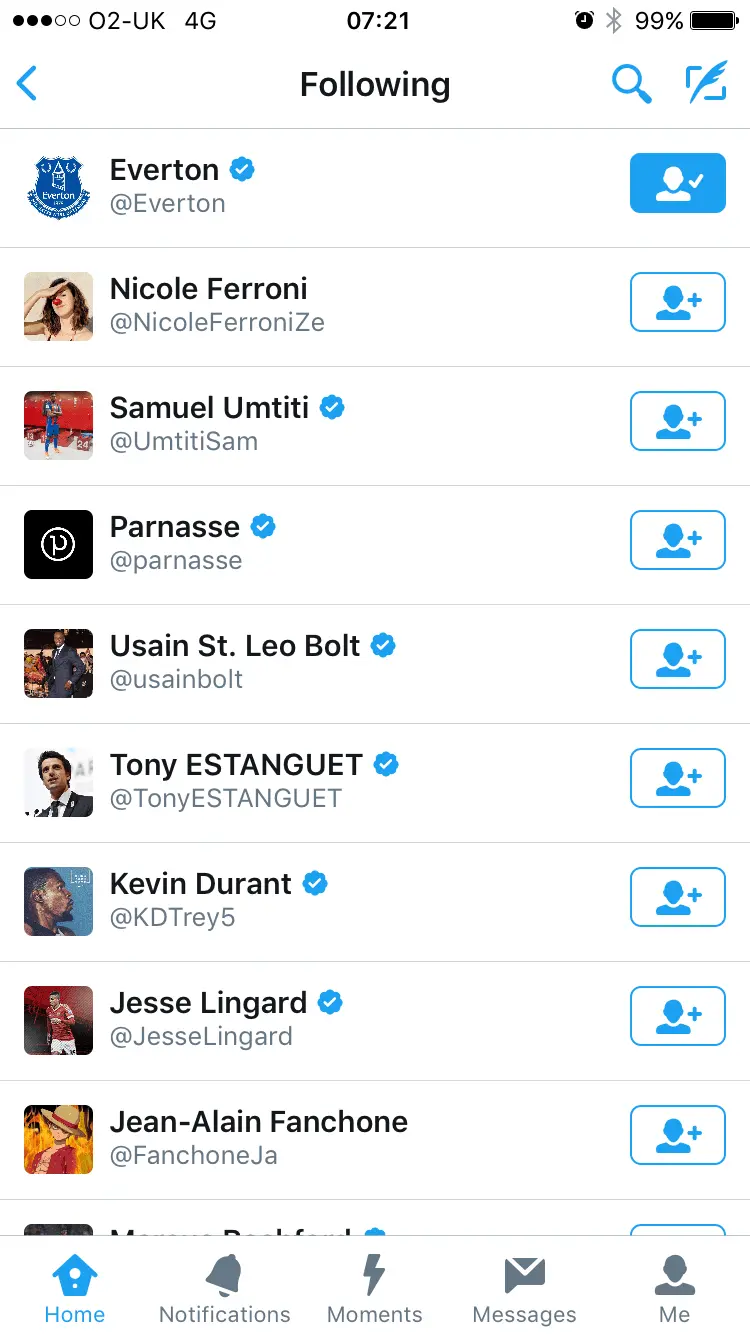Tap Jean-Alain Fanchone's cartoon avatar
The height and width of the screenshot is (1334, 750).
58,1139
